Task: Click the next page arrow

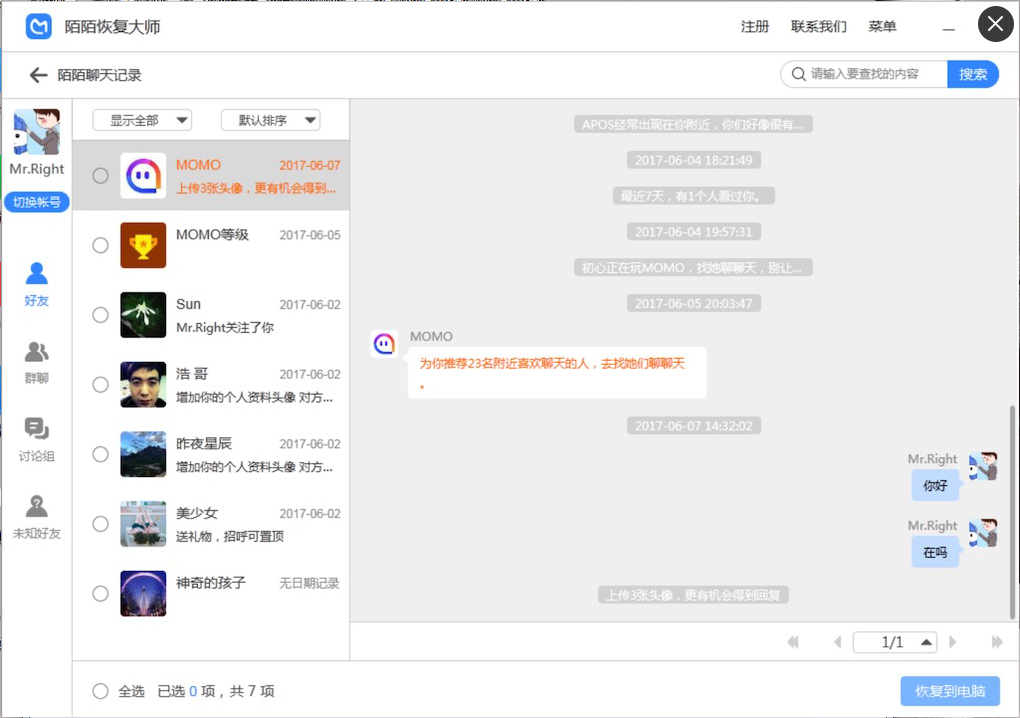Action: pyautogui.click(x=953, y=642)
